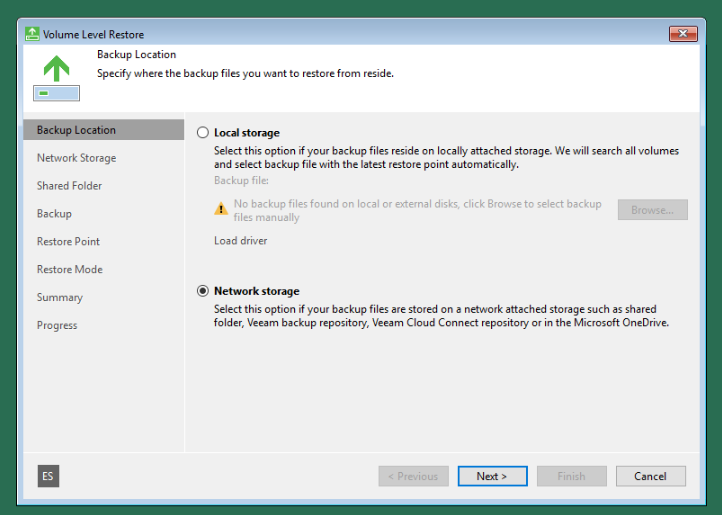Viewport: 722px width, 515px height.
Task: Open the Summary step in sidebar
Action: (x=59, y=298)
